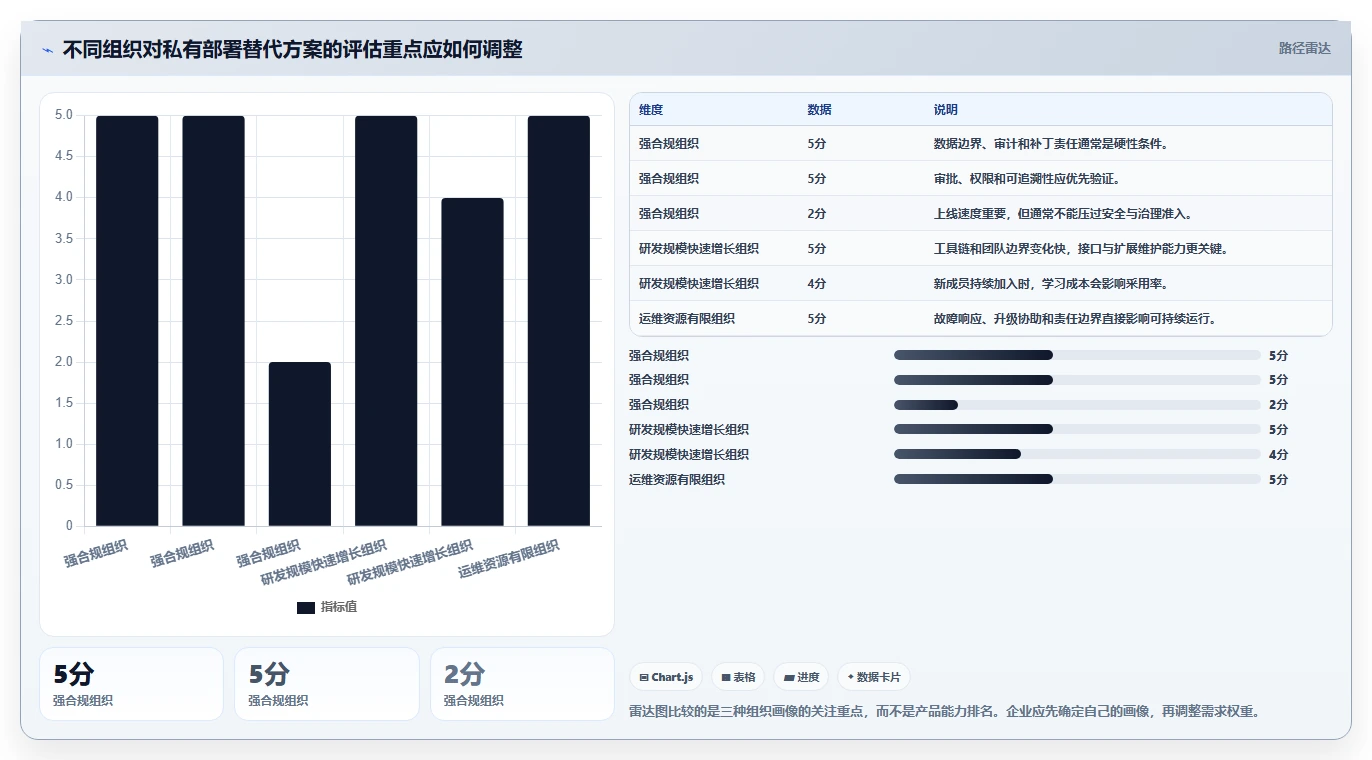Open the 2分 强合规组织 data card
This screenshot has height=760, width=1372.
(522, 684)
